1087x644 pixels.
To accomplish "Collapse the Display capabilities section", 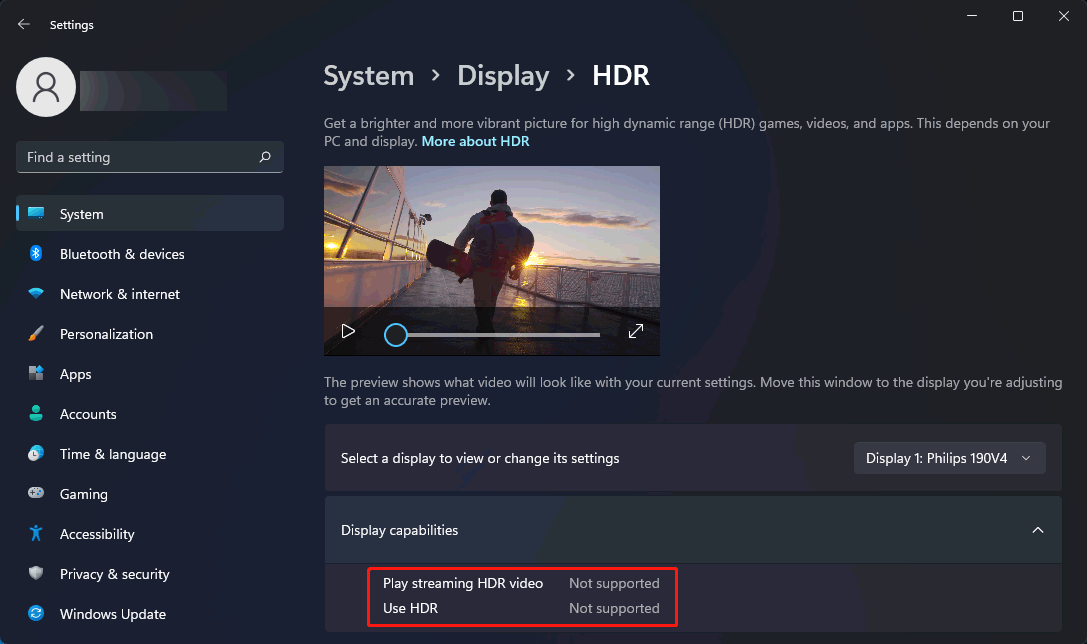I will [1037, 529].
